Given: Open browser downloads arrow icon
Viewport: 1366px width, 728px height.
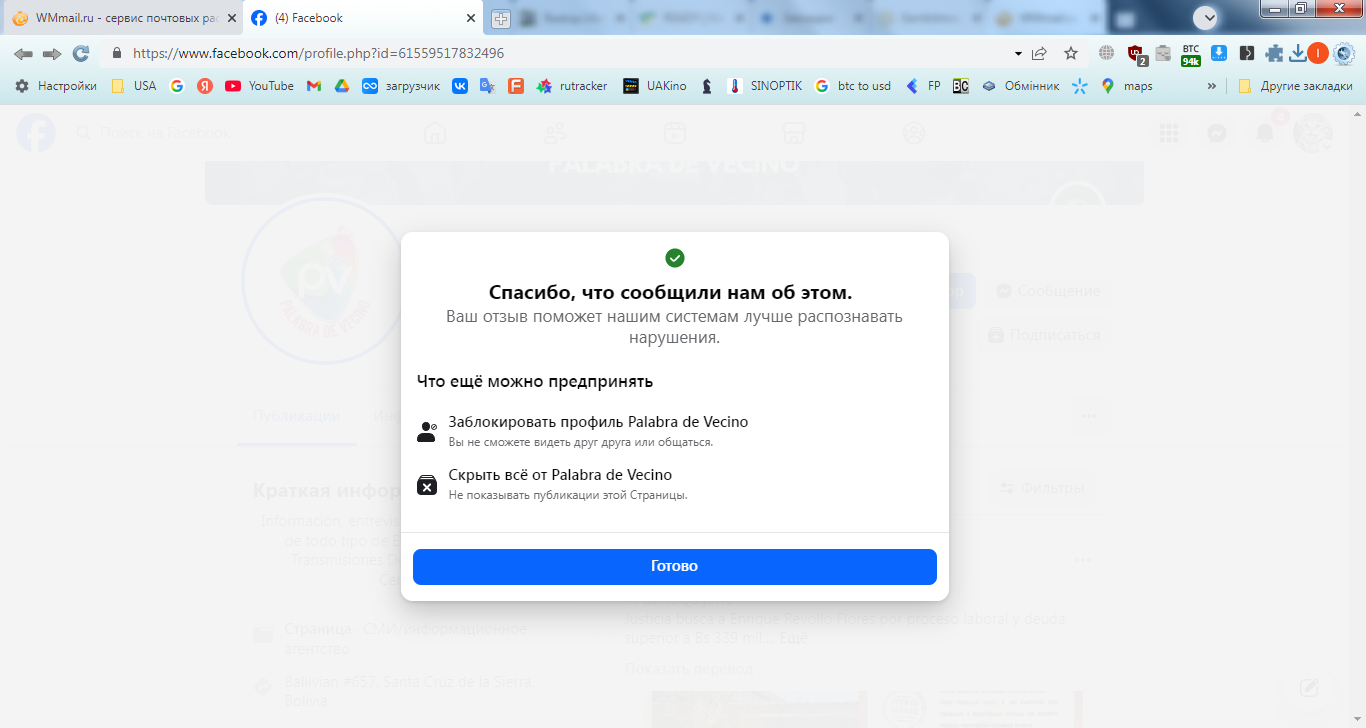Looking at the screenshot, I should click(x=1297, y=53).
